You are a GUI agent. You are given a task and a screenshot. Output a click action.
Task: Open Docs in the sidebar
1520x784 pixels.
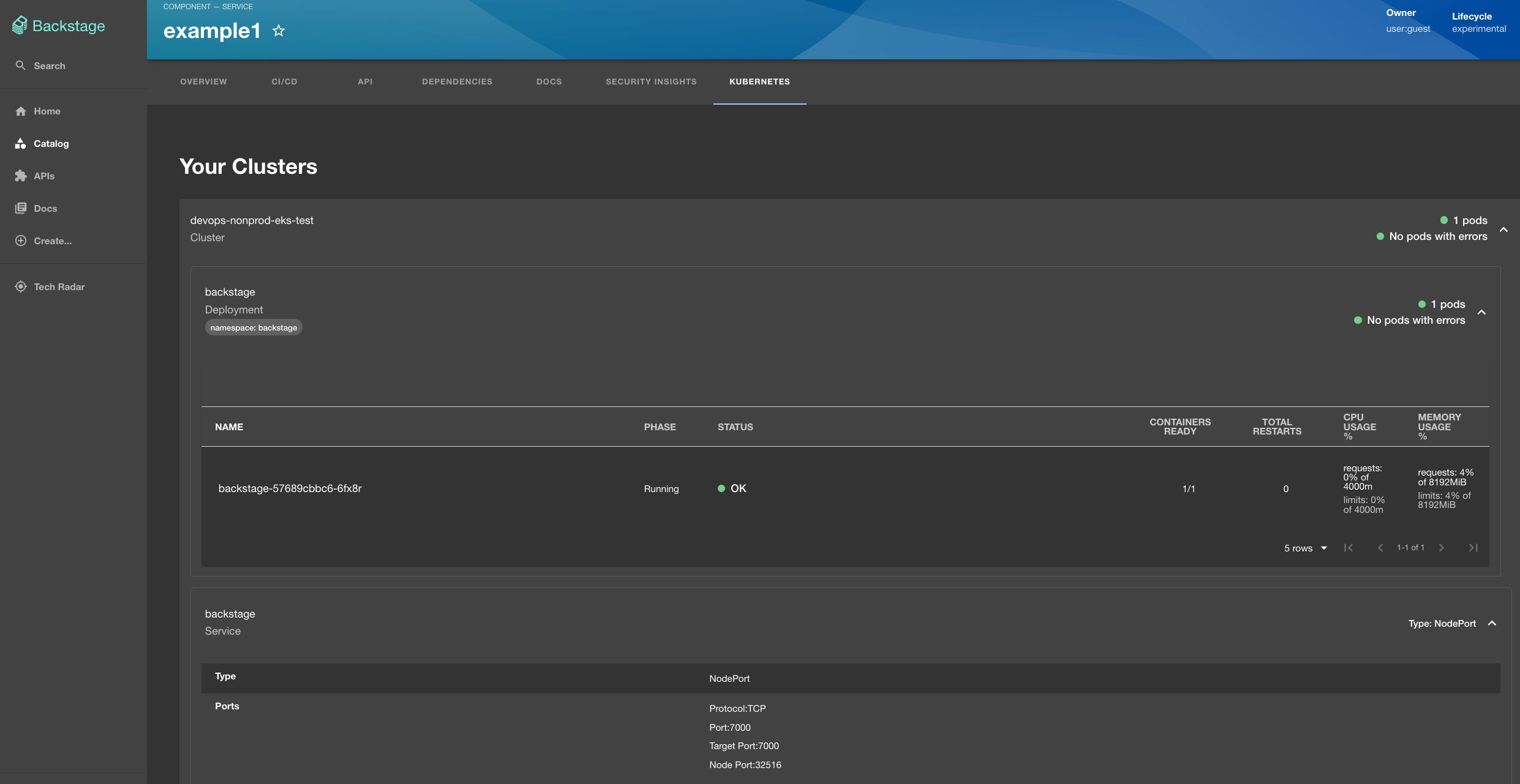tap(45, 208)
